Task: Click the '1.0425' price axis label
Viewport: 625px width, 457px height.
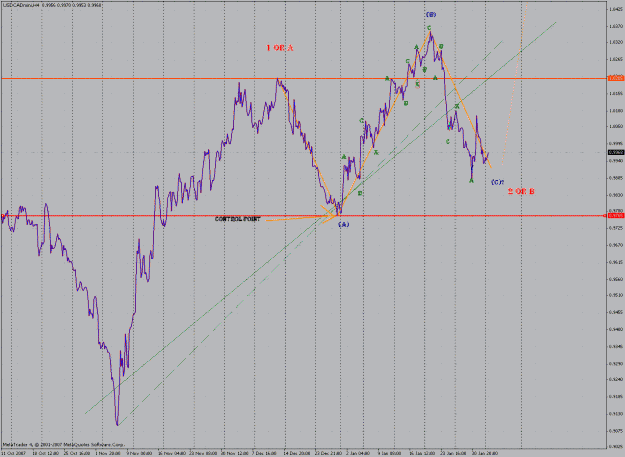Action: pyautogui.click(x=615, y=8)
